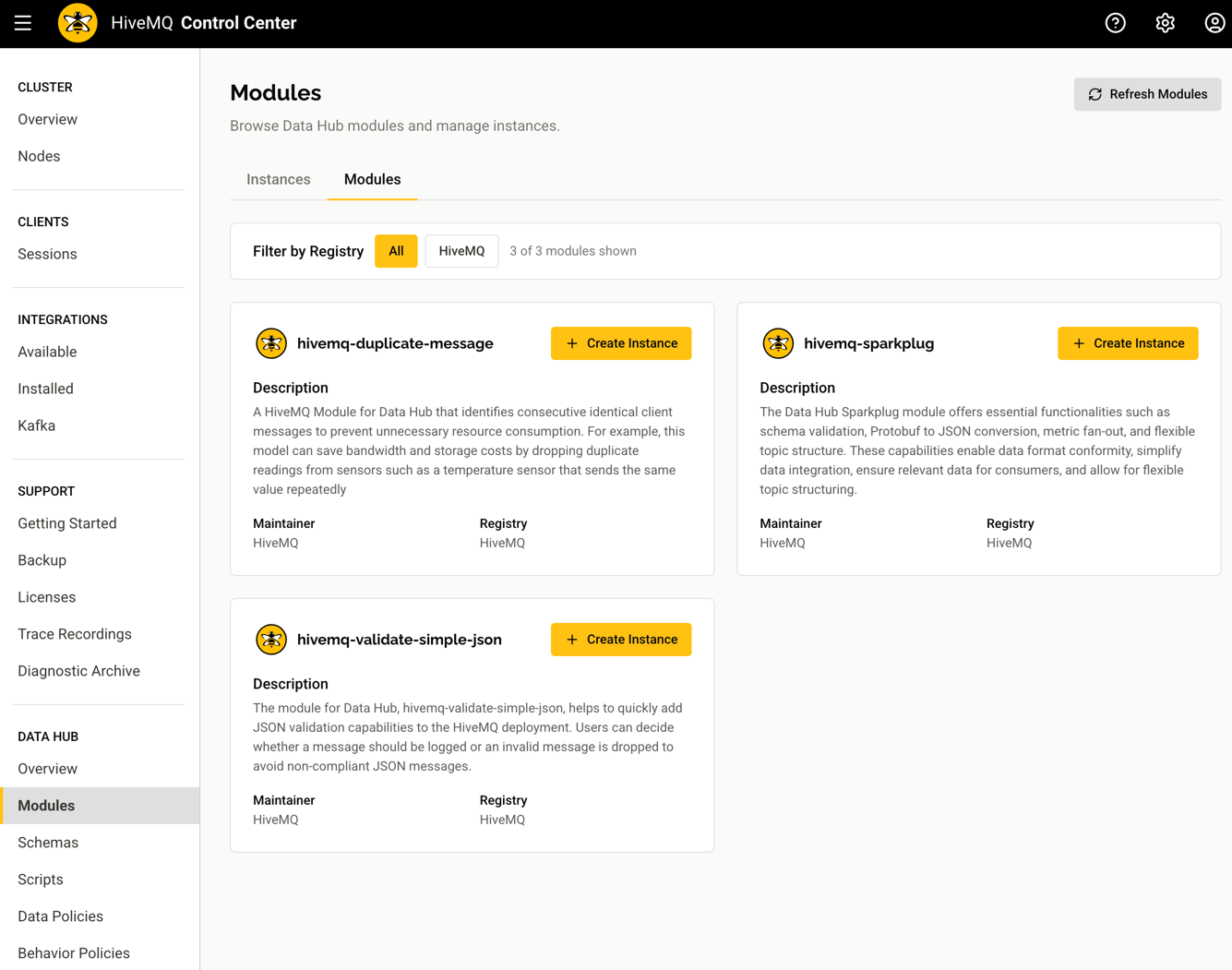1232x970 pixels.
Task: Create Instance for hivemq-duplicate-message
Action: (621, 343)
